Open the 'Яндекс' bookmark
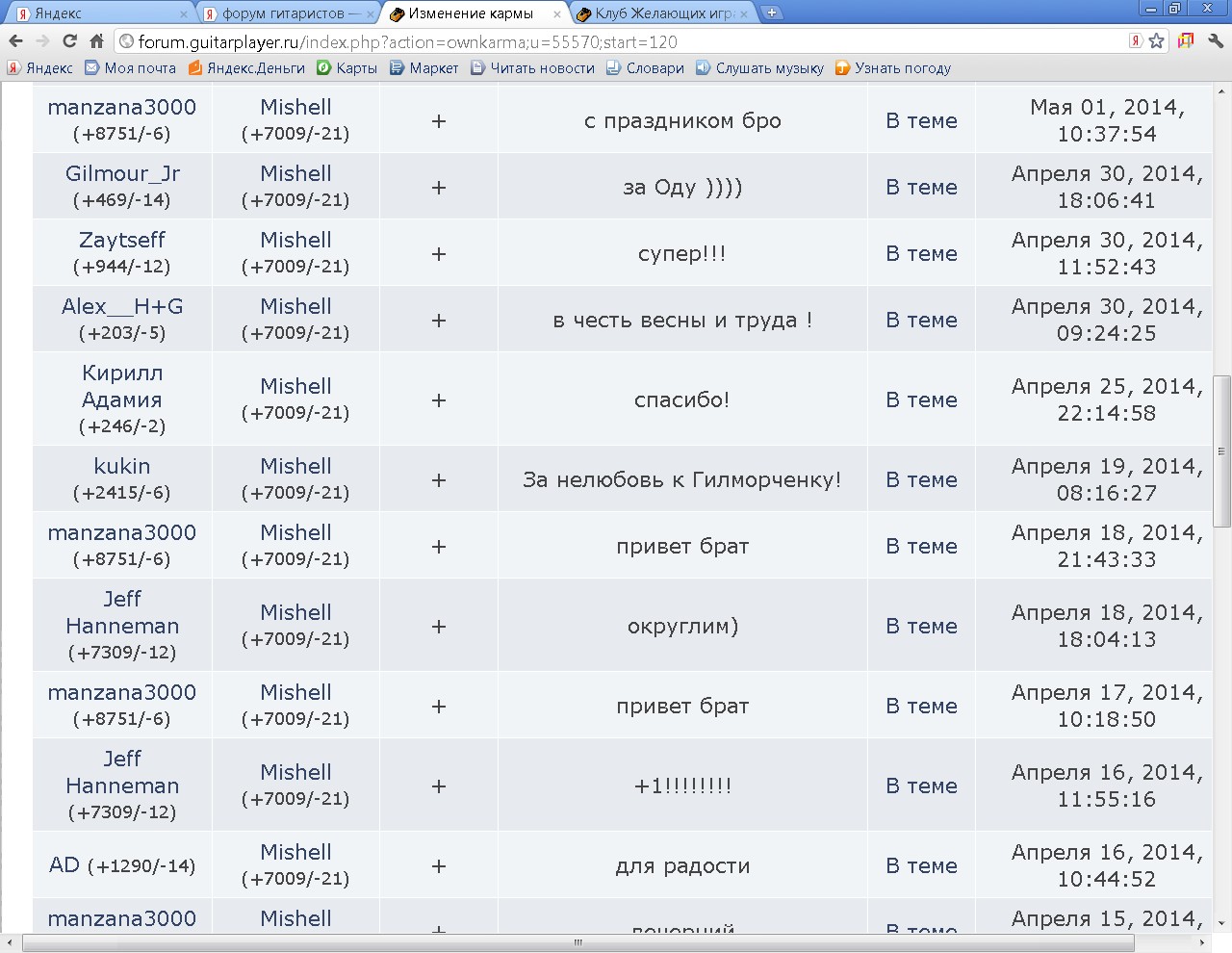This screenshot has height=953, width=1232. [x=40, y=68]
